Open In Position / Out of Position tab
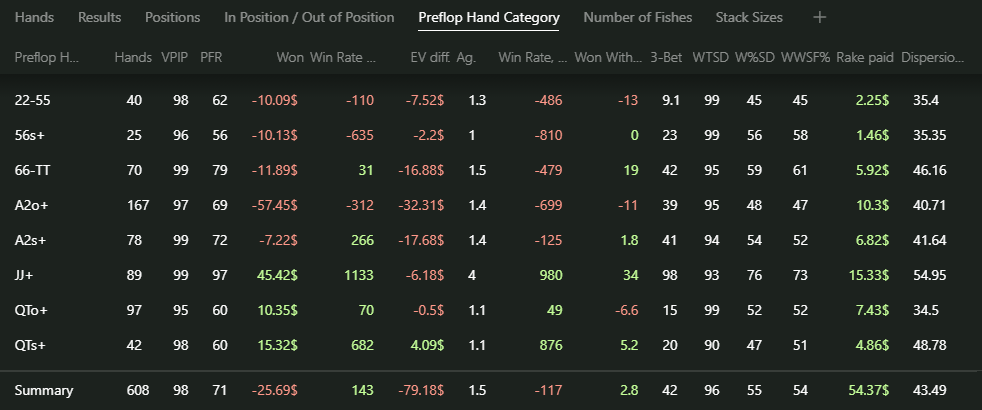982x410 pixels. pos(309,18)
